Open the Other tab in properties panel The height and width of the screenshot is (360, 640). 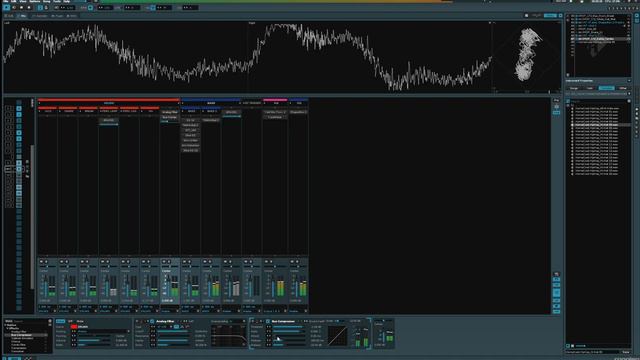(622, 88)
